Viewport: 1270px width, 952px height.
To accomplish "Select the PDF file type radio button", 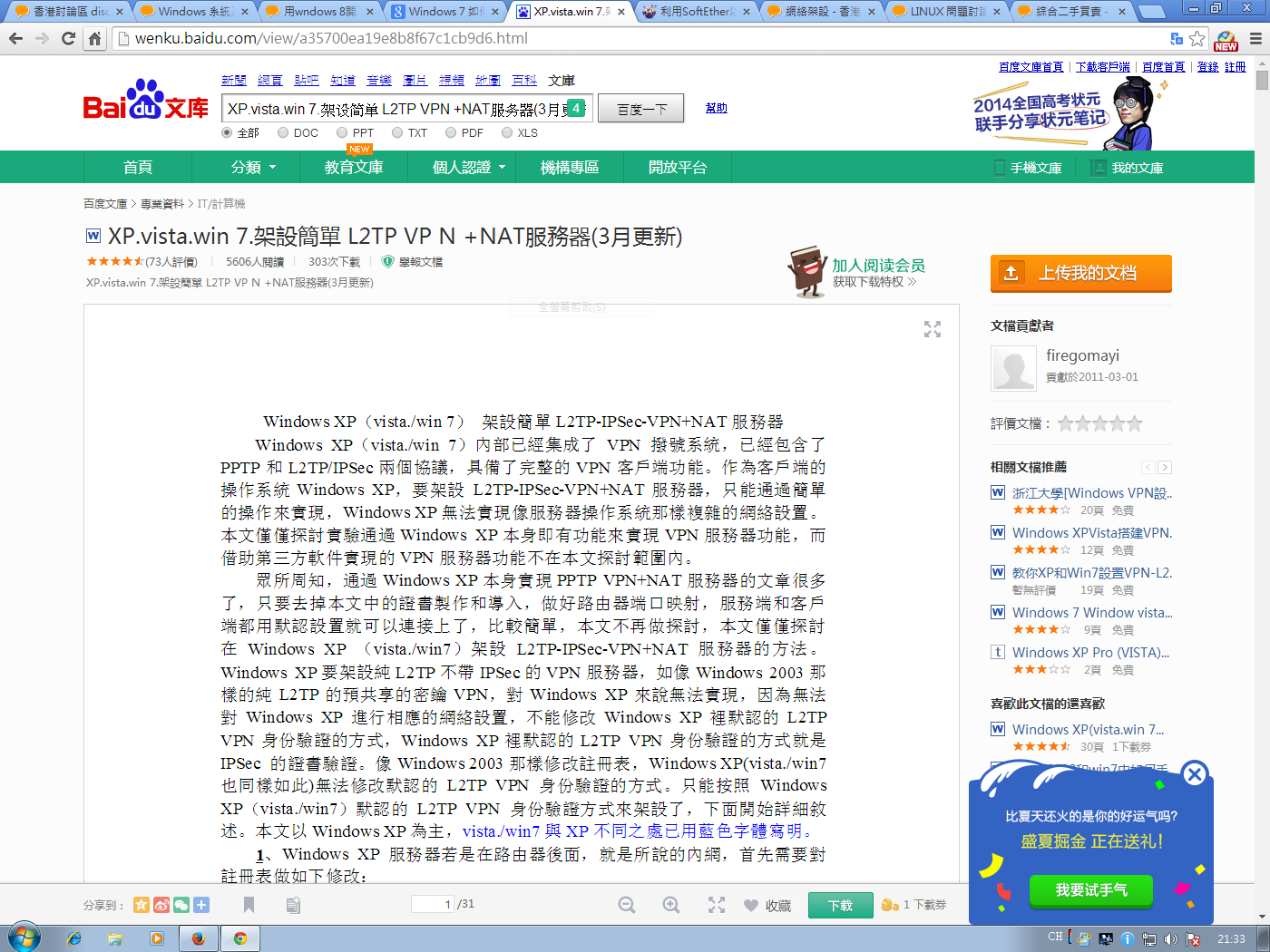I will (451, 132).
